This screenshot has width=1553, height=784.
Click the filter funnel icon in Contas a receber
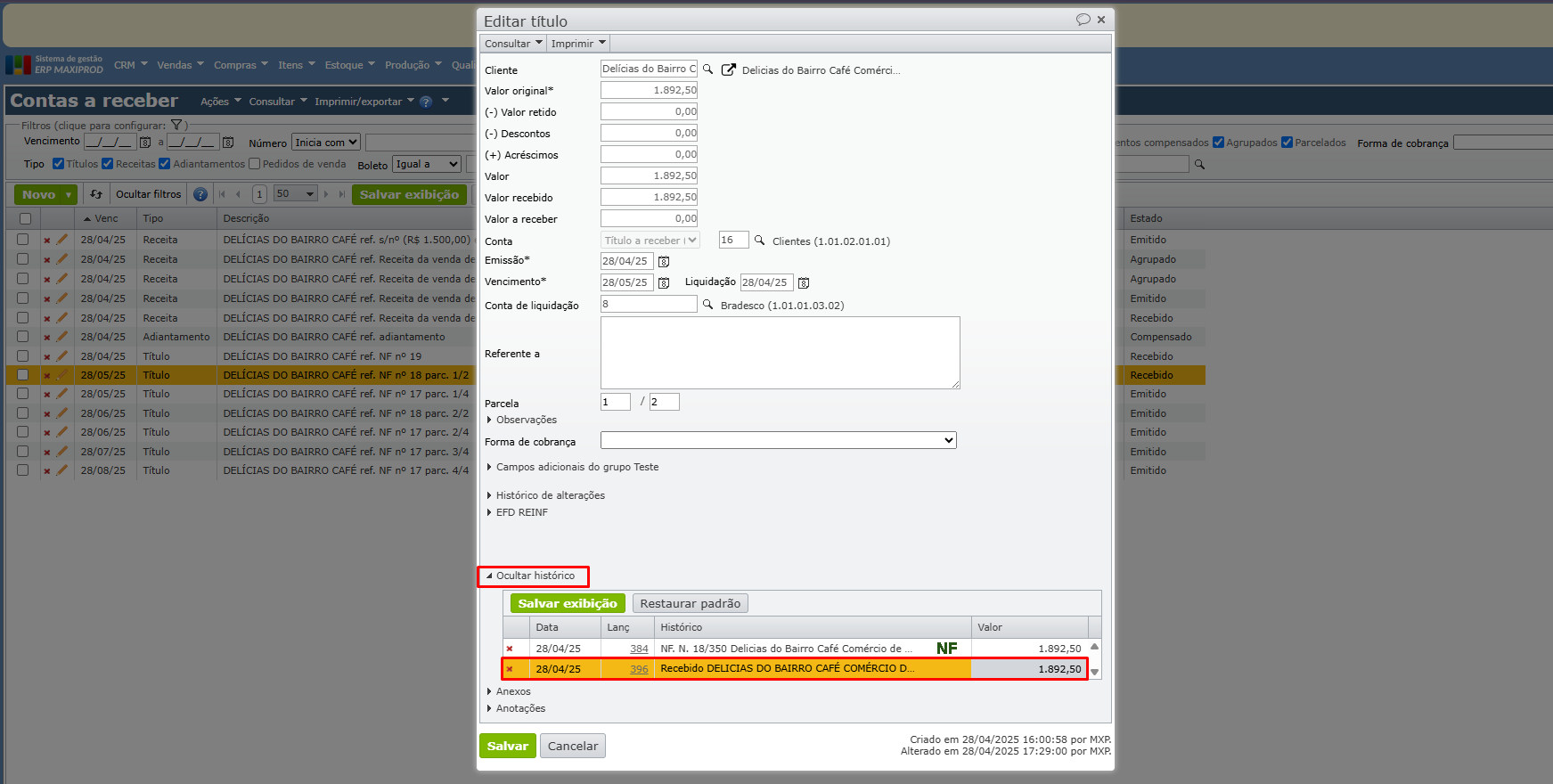pos(176,126)
